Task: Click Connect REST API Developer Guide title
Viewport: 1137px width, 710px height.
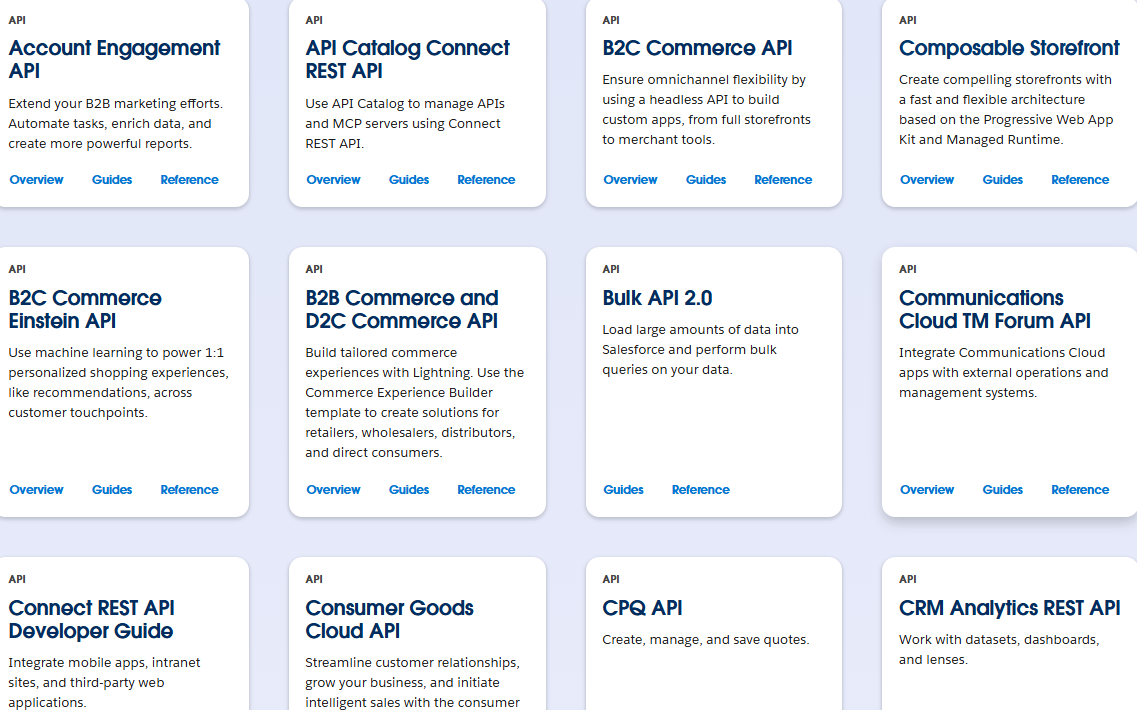Action: tap(91, 619)
